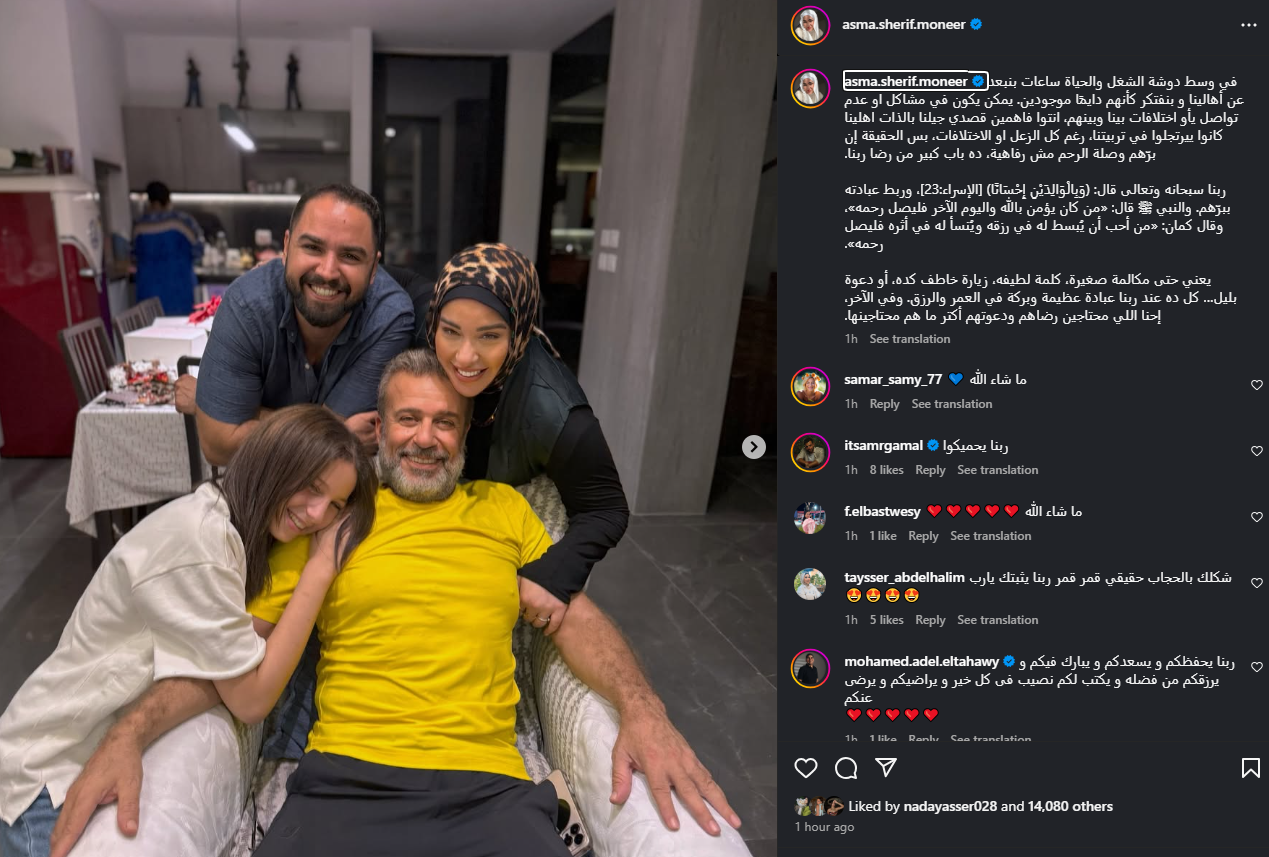Save post with the bookmark icon
The image size is (1269, 857).
point(1250,768)
